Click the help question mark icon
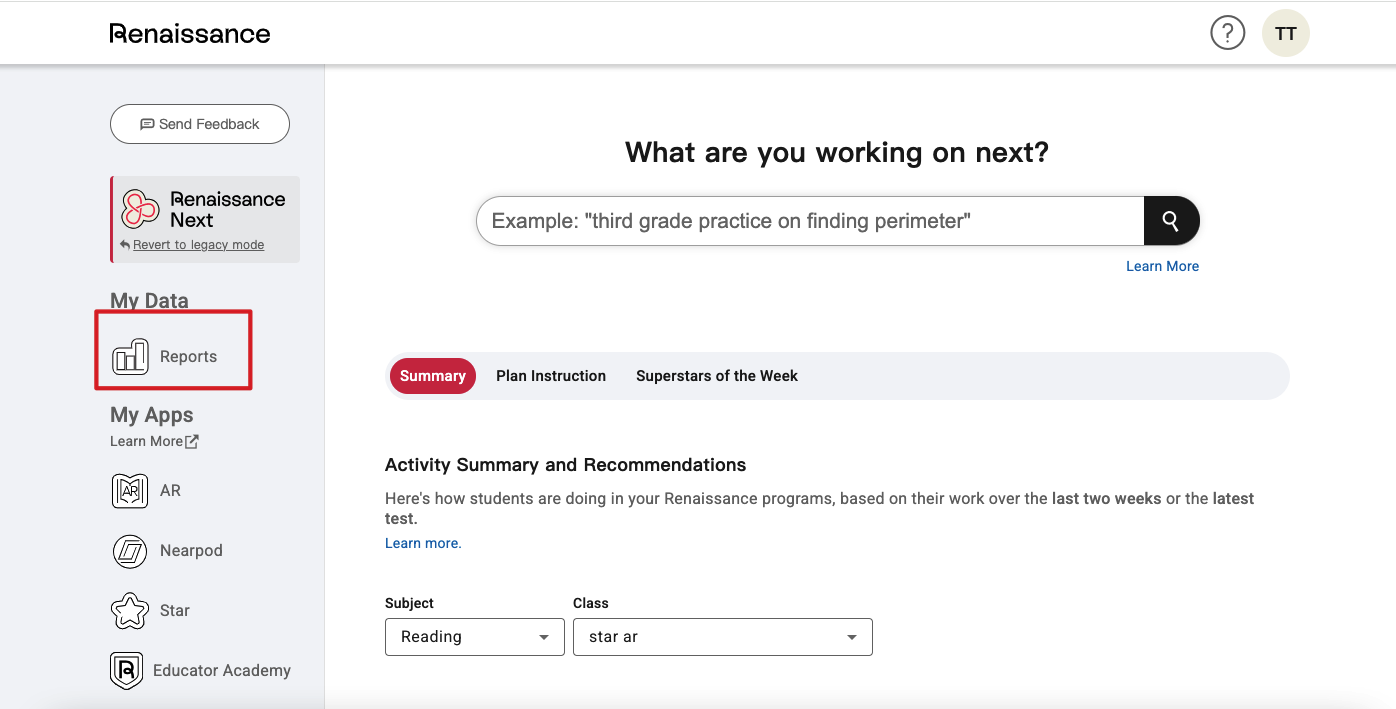 pyautogui.click(x=1227, y=33)
